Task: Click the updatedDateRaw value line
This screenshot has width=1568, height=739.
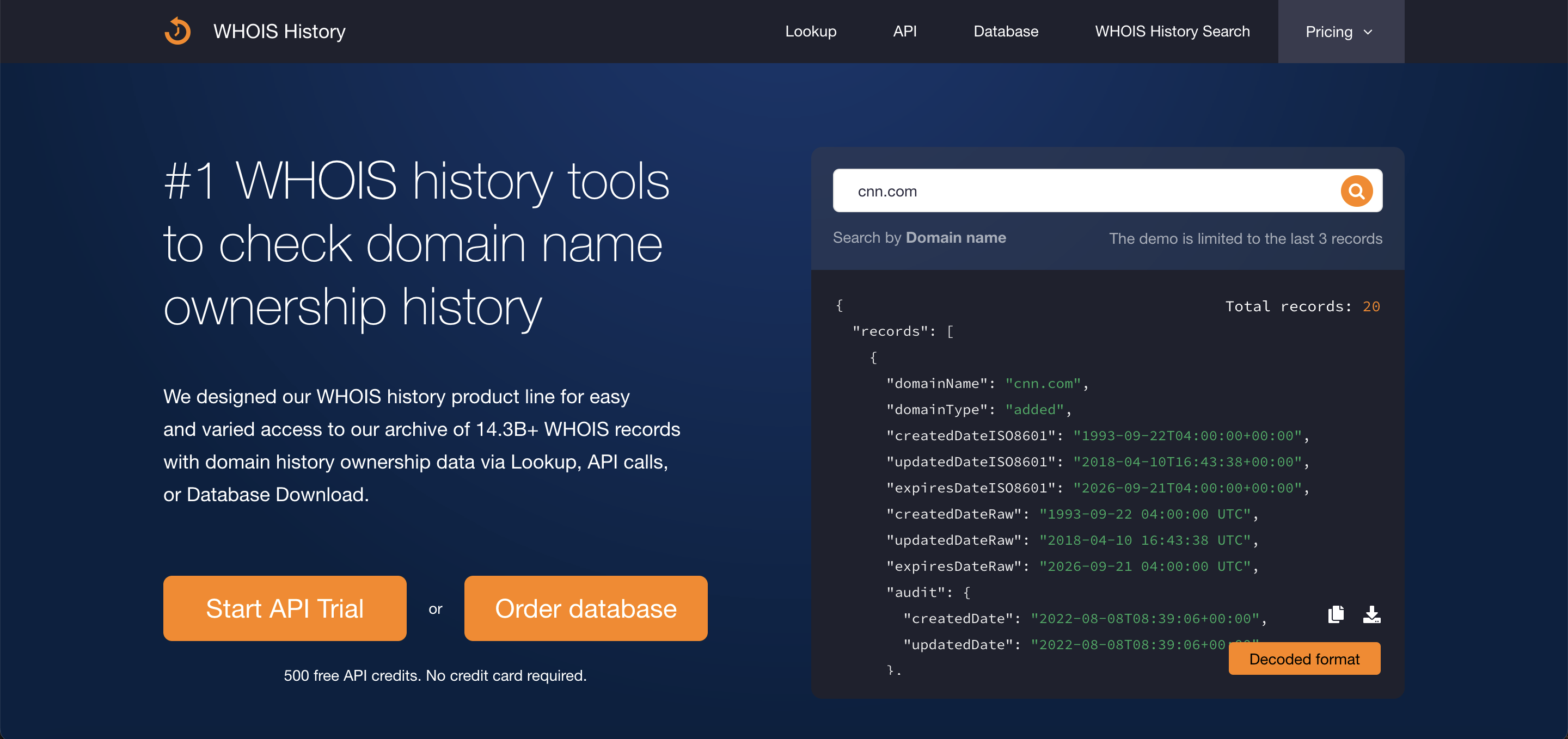Action: tap(1072, 541)
